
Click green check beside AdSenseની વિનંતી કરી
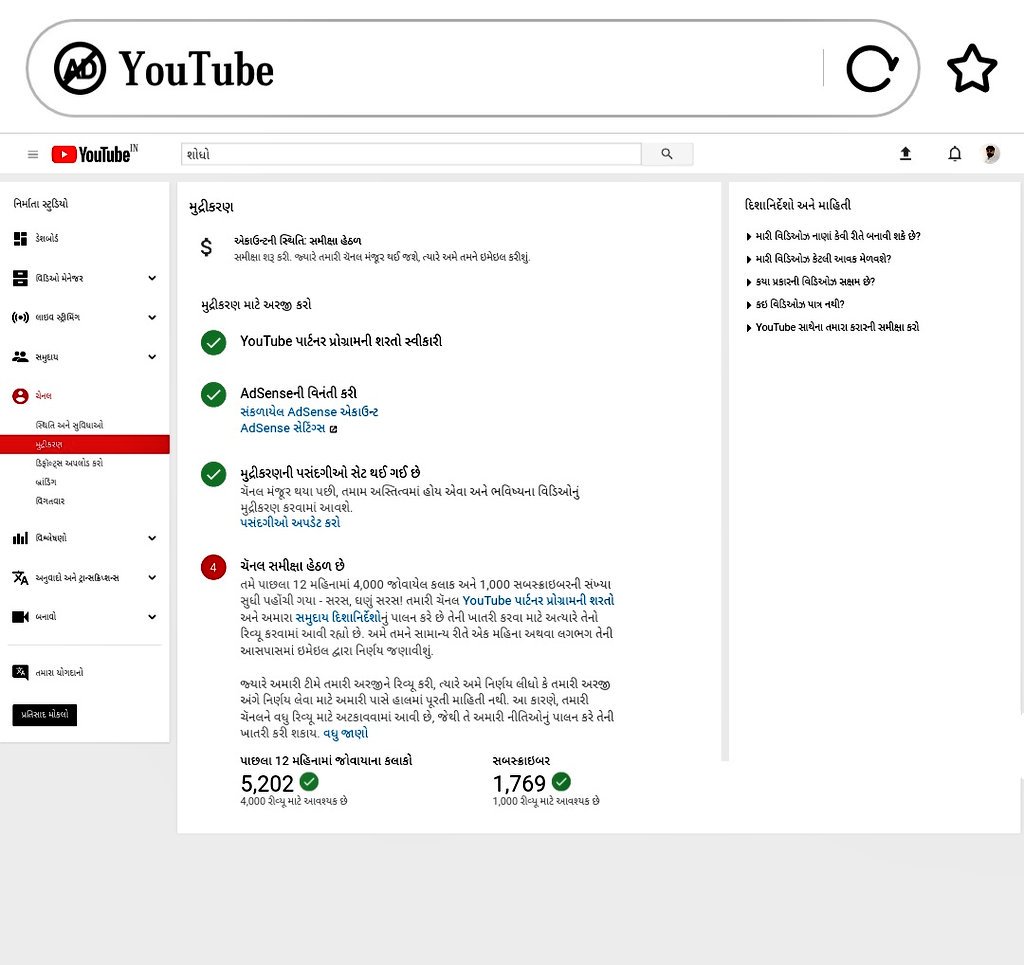214,394
